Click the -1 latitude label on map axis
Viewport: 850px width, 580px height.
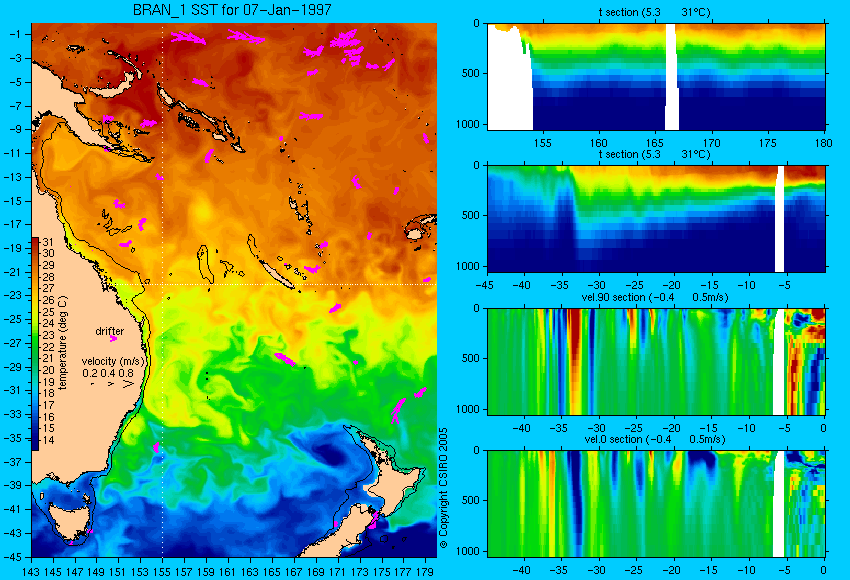point(15,34)
